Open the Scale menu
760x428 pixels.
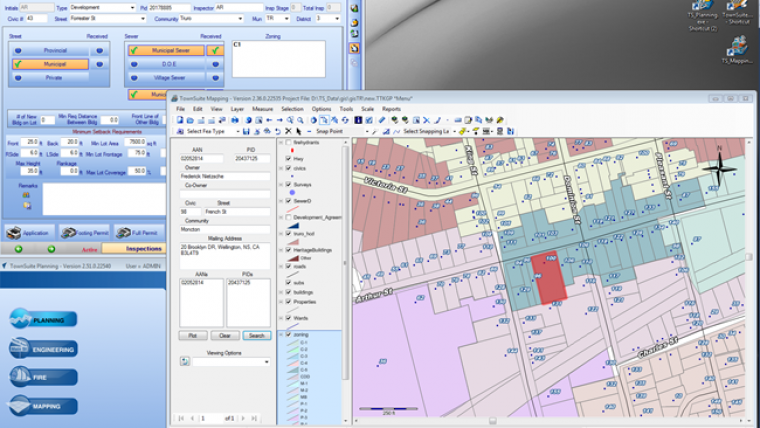point(367,109)
